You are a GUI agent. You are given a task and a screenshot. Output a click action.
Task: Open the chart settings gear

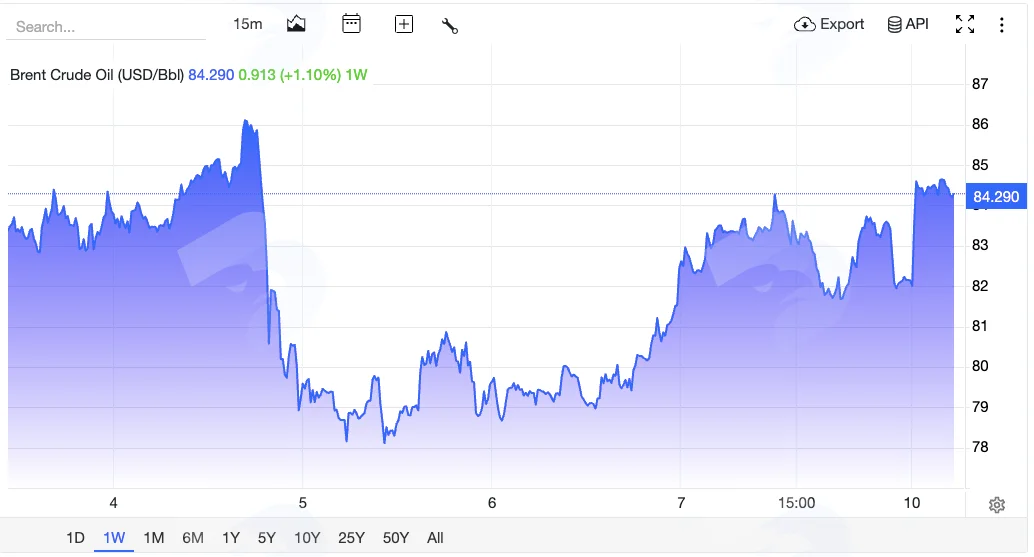tap(996, 505)
